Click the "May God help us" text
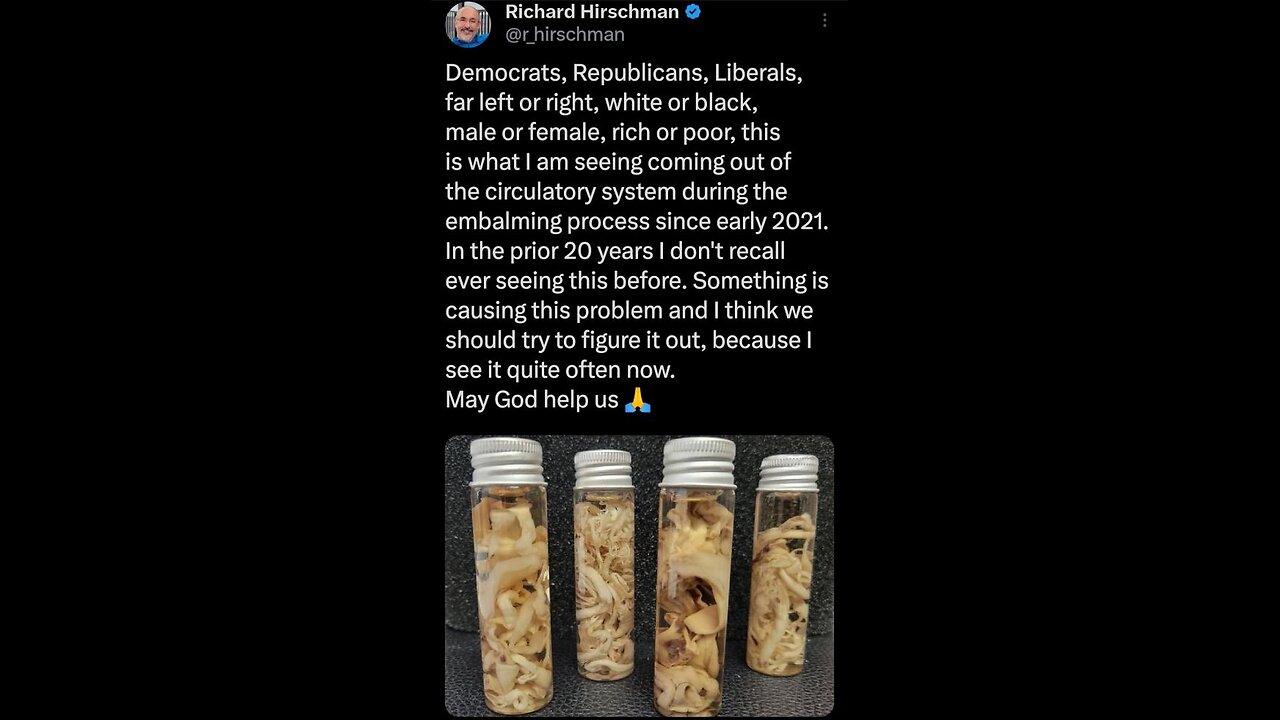This screenshot has width=1280, height=720. coord(532,400)
